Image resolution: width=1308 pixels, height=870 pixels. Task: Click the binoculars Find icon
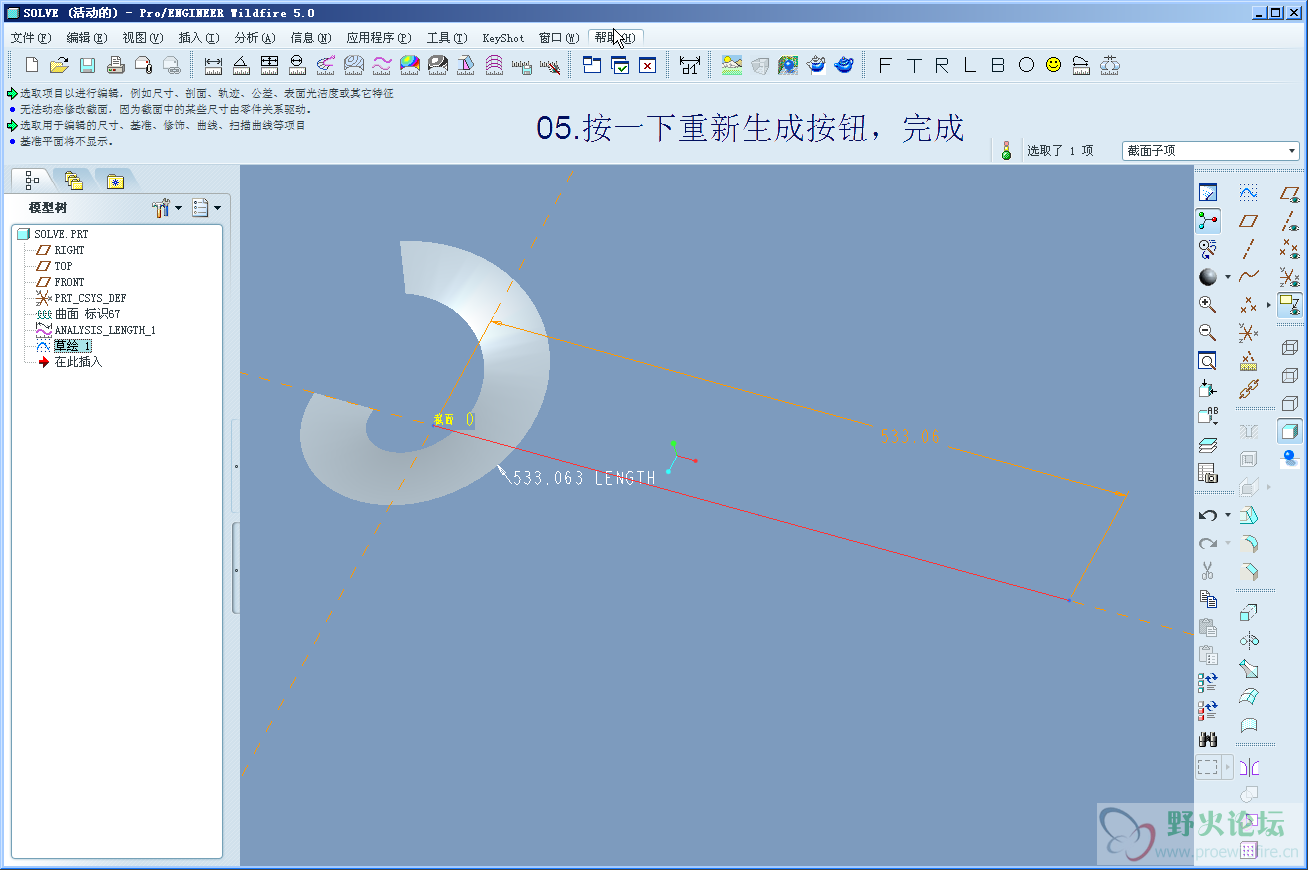(x=1208, y=740)
